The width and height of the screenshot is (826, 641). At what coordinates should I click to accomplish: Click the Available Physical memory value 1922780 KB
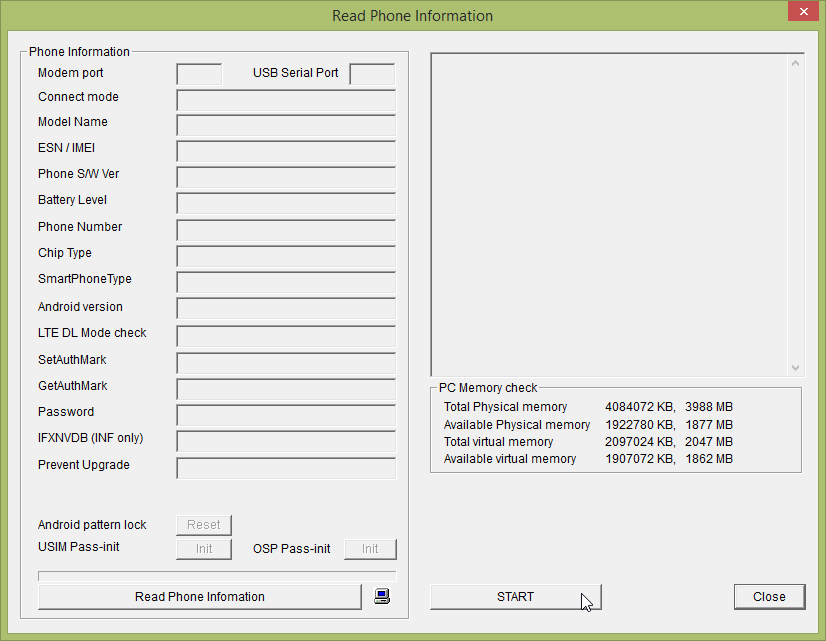640,425
